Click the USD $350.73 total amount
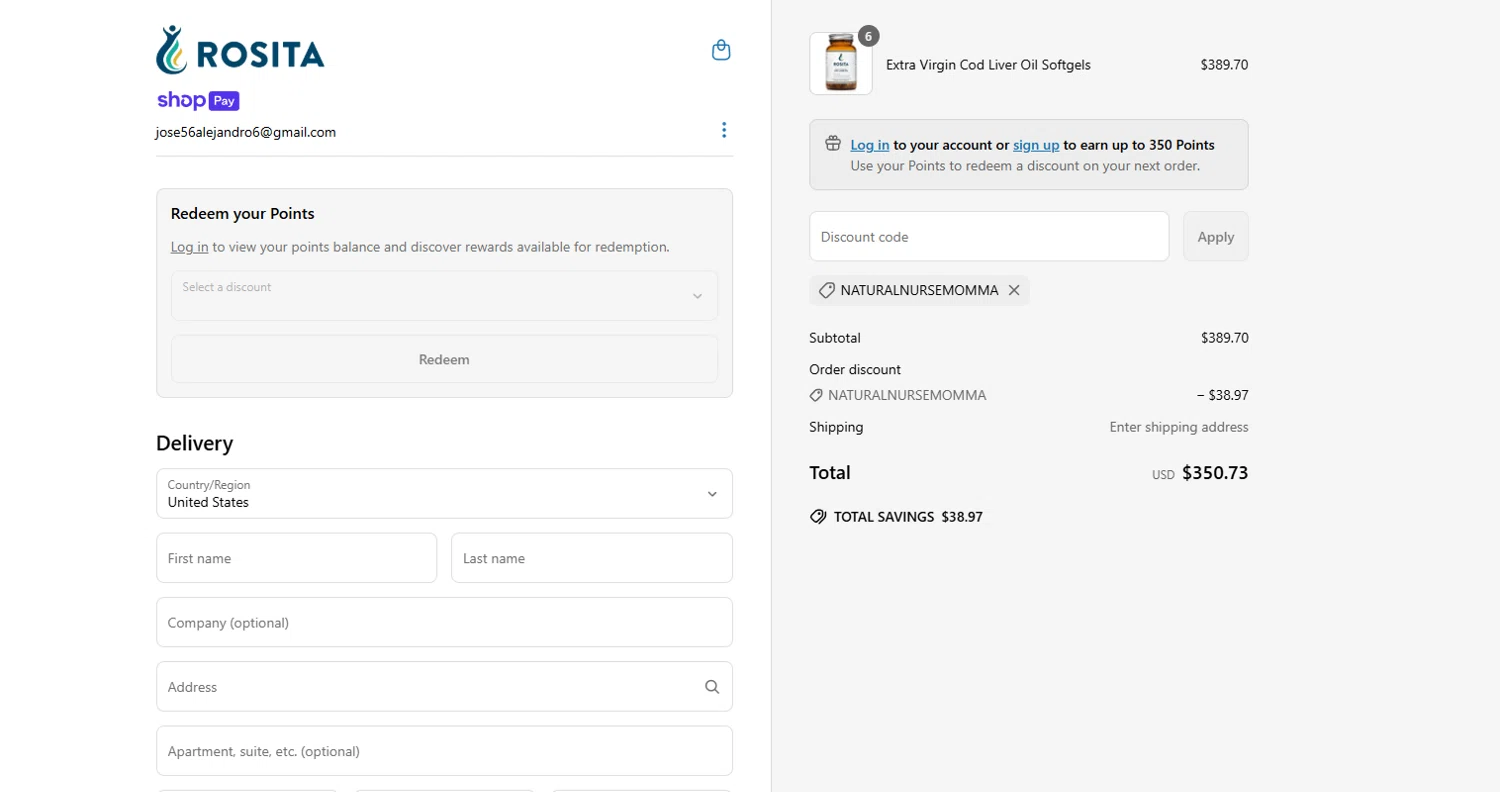This screenshot has height=792, width=1500. tap(1200, 473)
